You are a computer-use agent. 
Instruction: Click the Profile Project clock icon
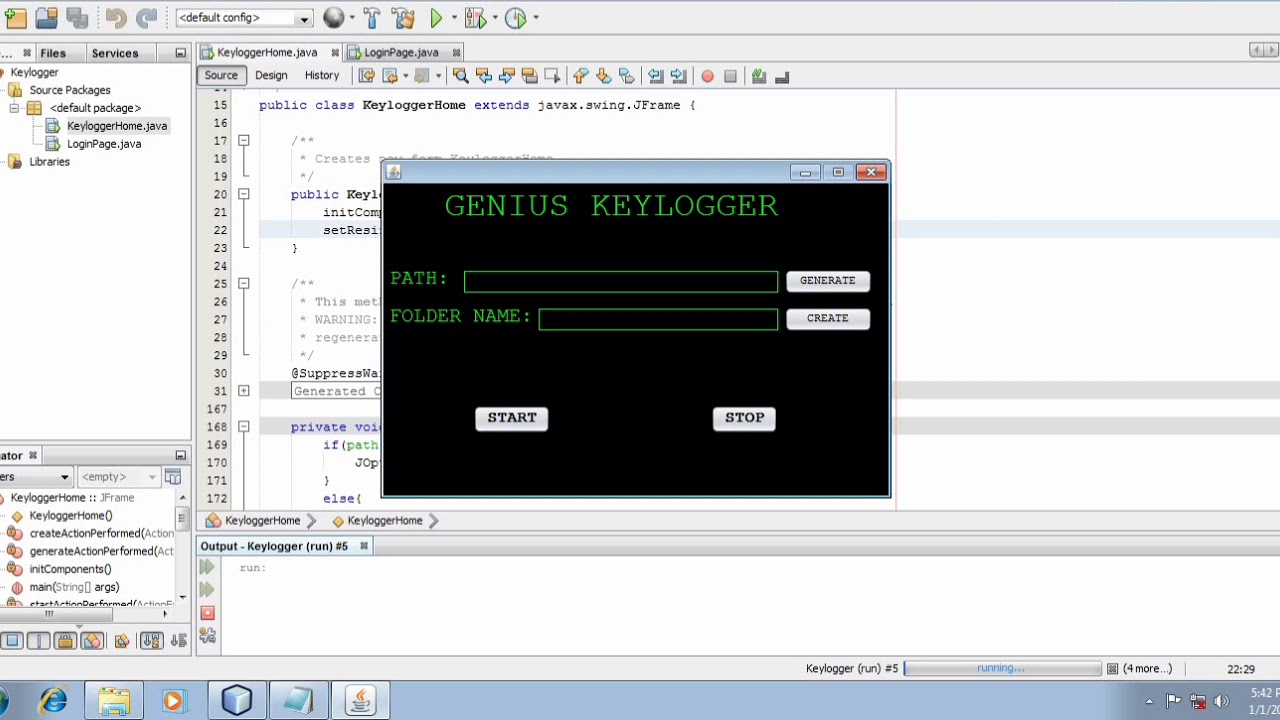(516, 18)
